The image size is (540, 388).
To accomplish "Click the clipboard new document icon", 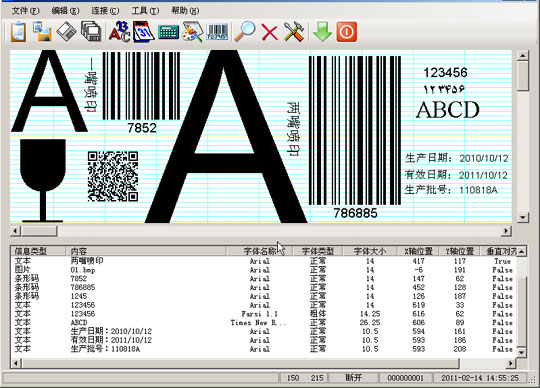I will click(x=18, y=32).
